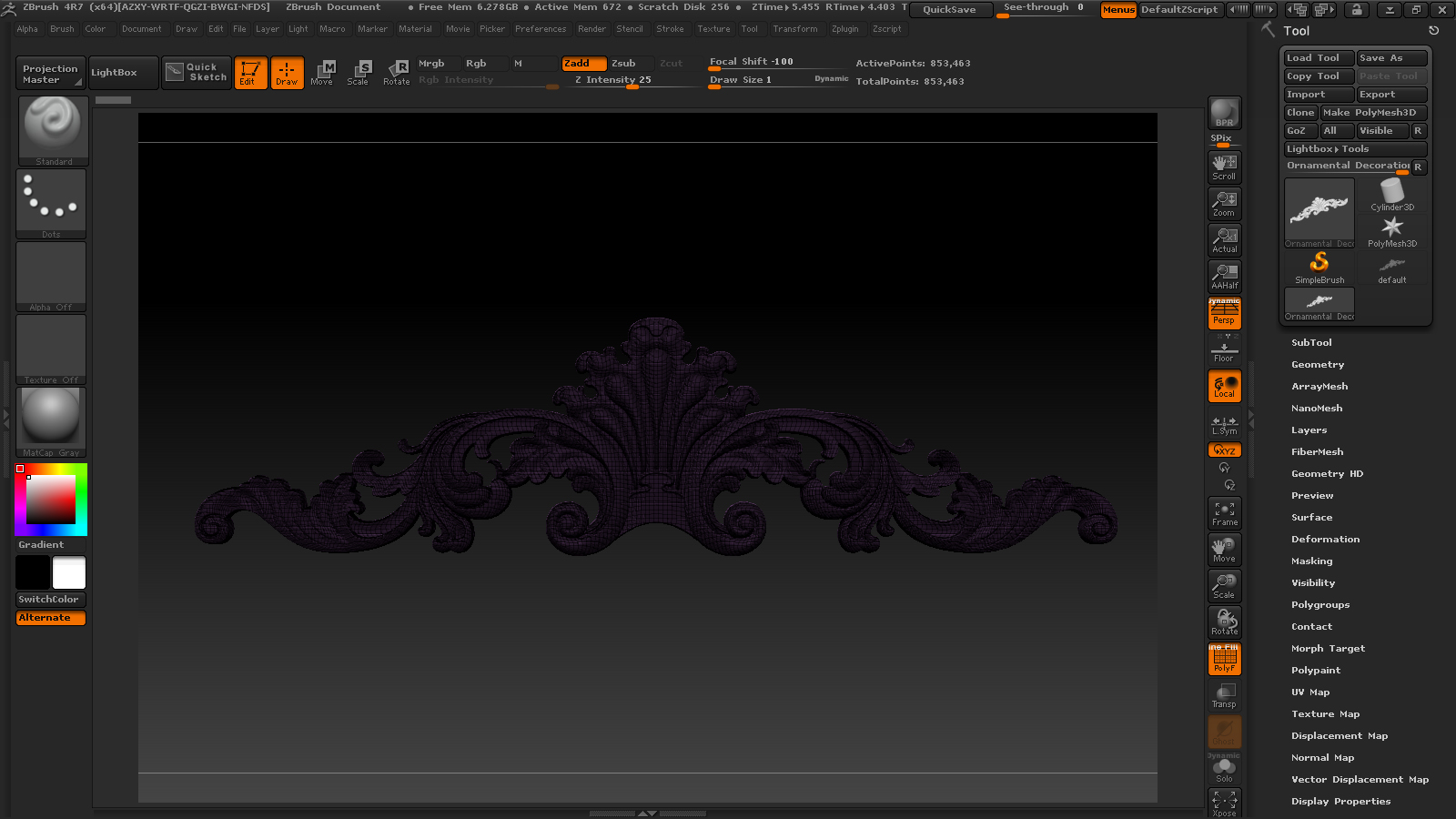The height and width of the screenshot is (819, 1456).
Task: Expand the SubTool palette section
Action: pos(1311,342)
